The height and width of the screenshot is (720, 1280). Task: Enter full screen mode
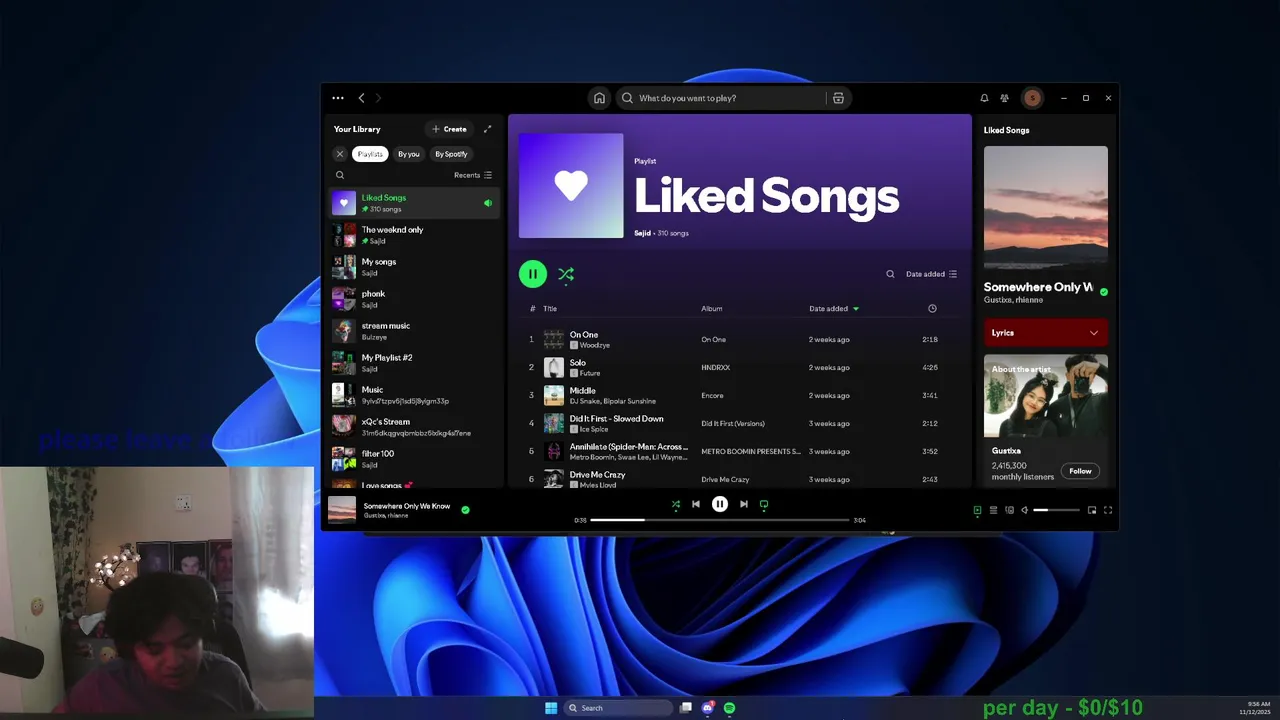(x=1108, y=510)
